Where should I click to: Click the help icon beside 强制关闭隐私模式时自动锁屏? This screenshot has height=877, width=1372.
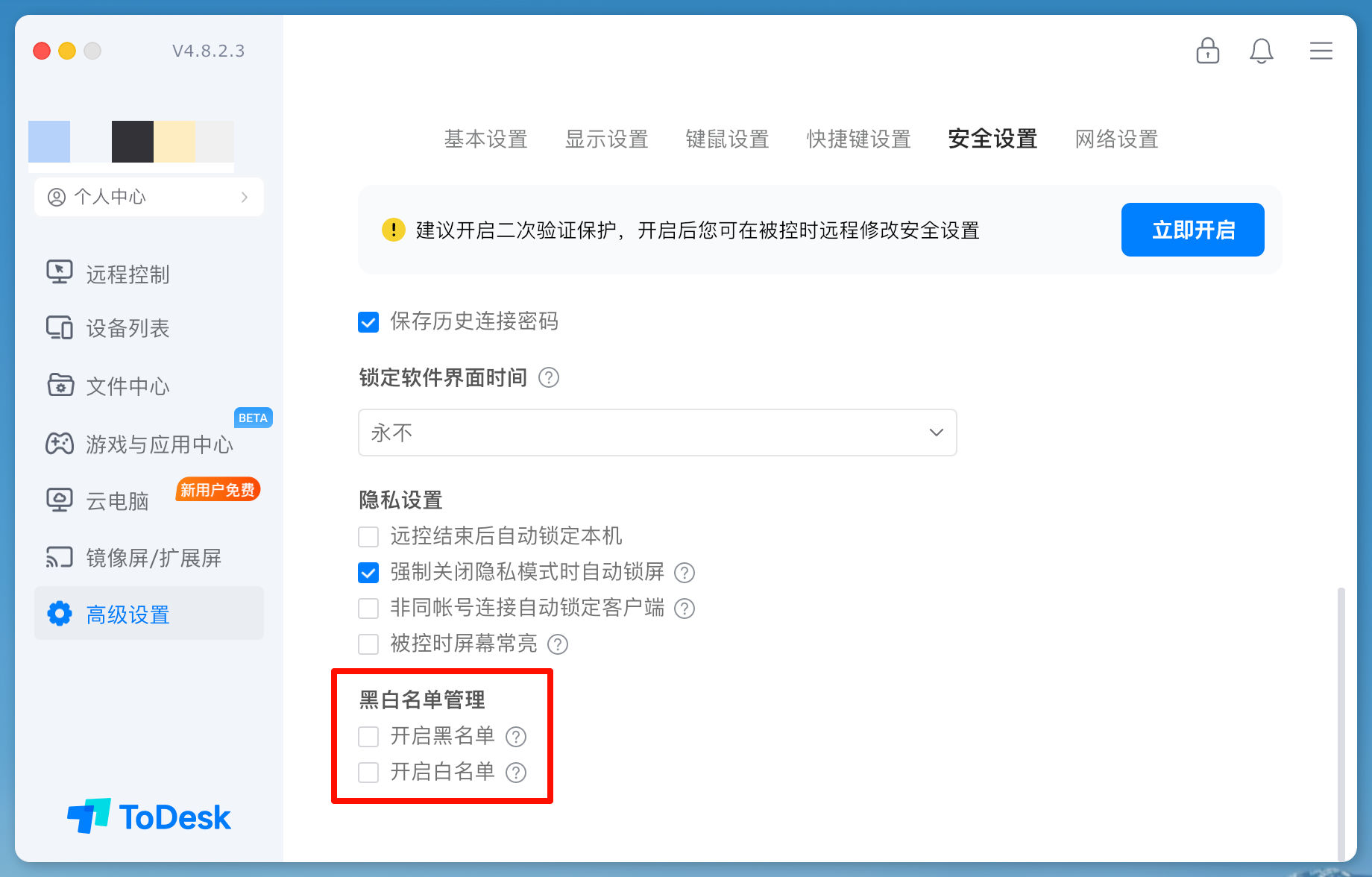point(685,573)
